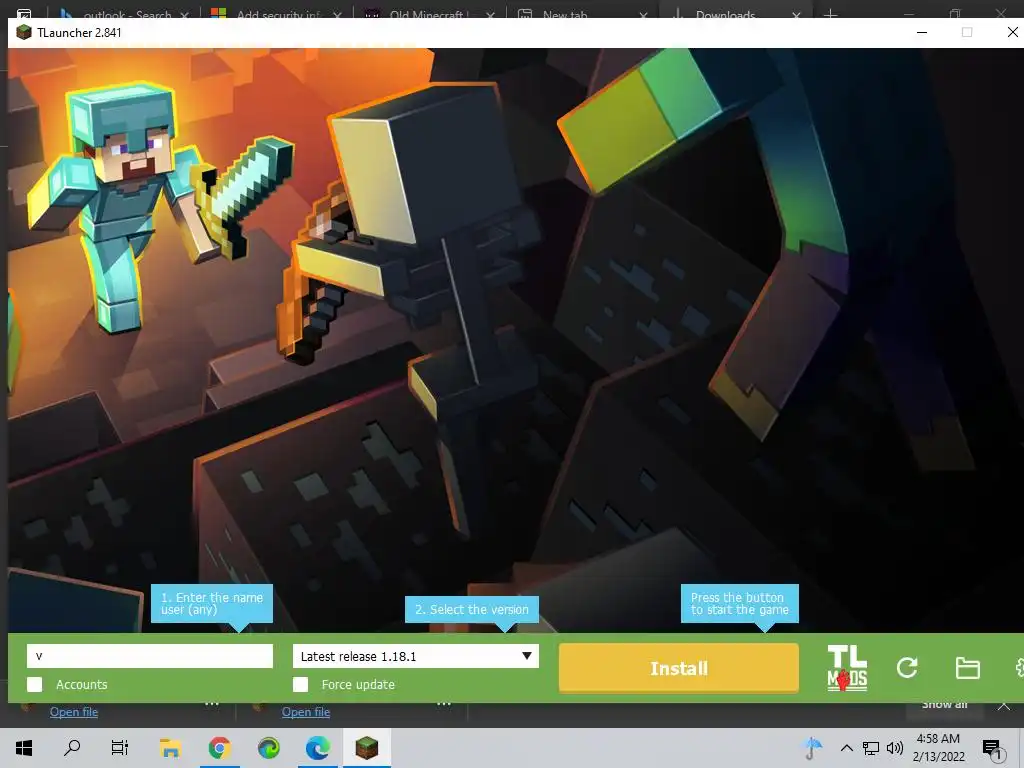Switch to Old Minecraft browser tab
Image resolution: width=1024 pixels, height=768 pixels.
(428, 13)
